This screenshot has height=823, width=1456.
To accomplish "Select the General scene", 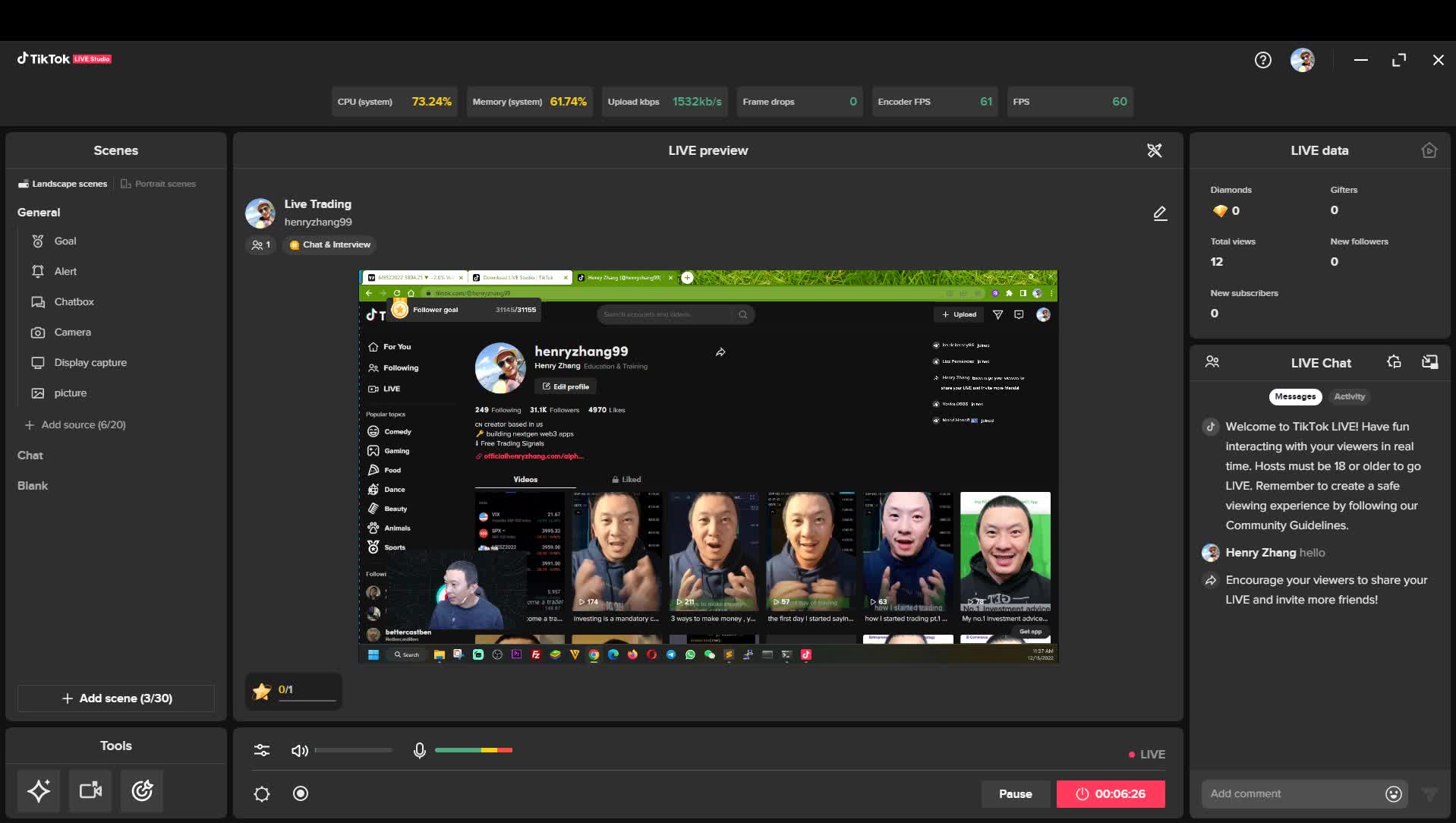I will (x=39, y=213).
